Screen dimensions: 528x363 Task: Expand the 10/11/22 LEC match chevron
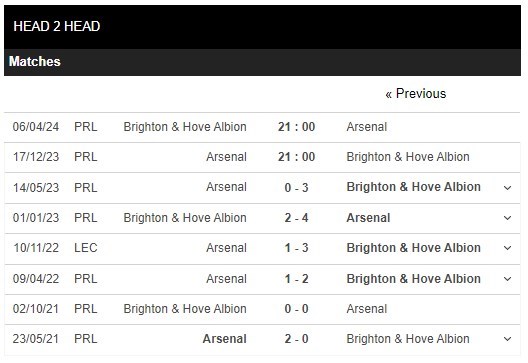tap(507, 248)
